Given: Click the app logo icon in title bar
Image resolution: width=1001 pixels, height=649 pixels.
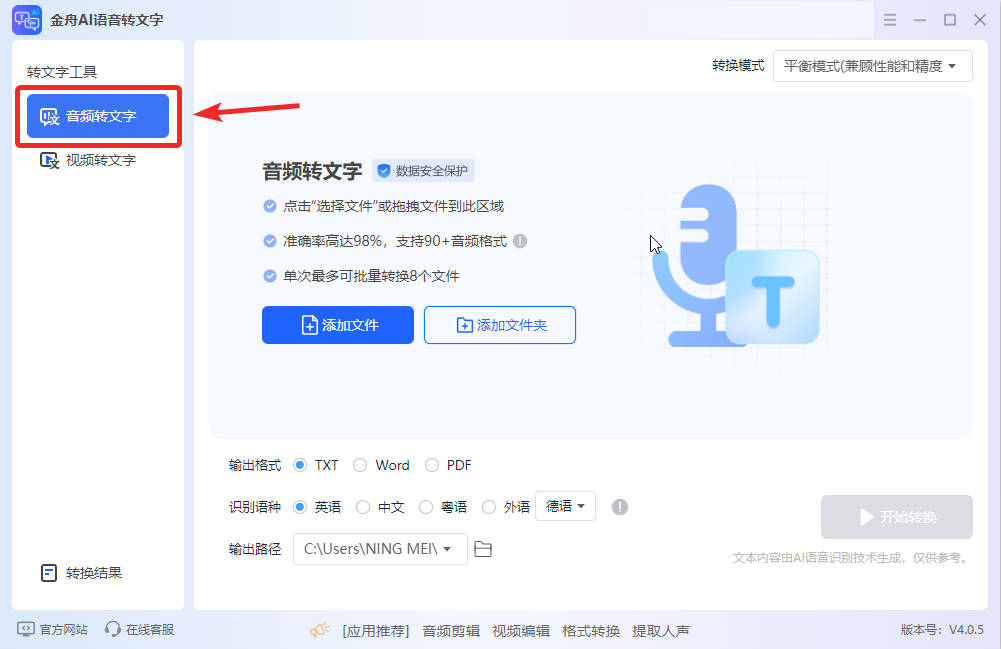Looking at the screenshot, I should [x=27, y=20].
